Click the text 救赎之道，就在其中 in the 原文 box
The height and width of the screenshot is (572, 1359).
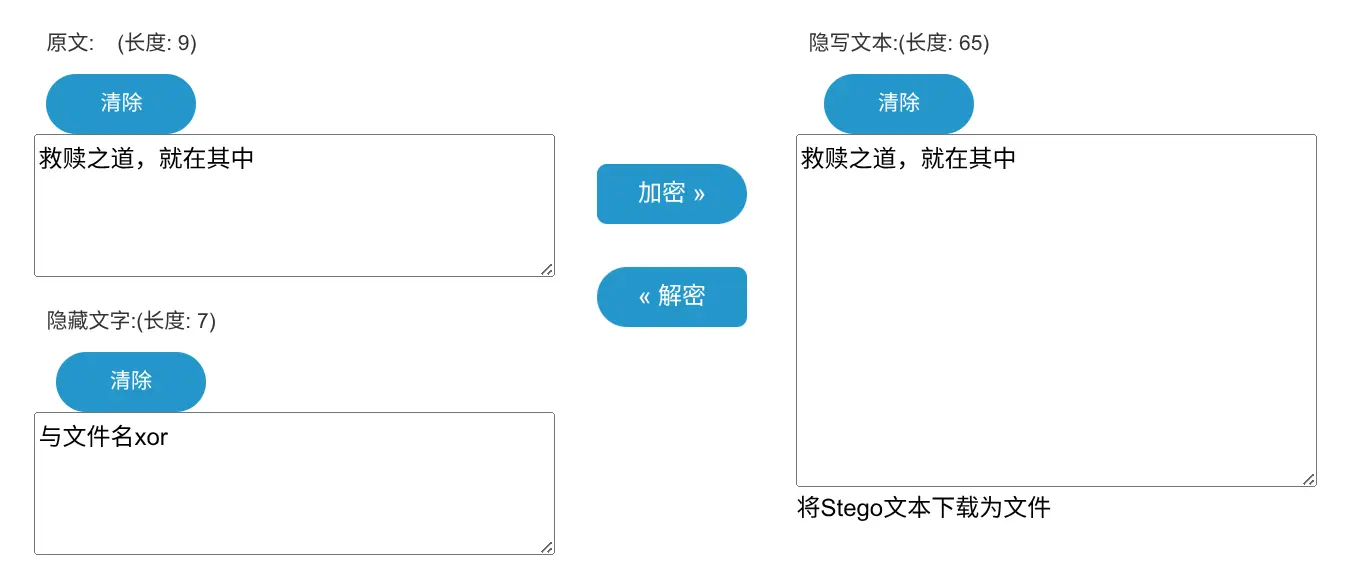click(146, 158)
